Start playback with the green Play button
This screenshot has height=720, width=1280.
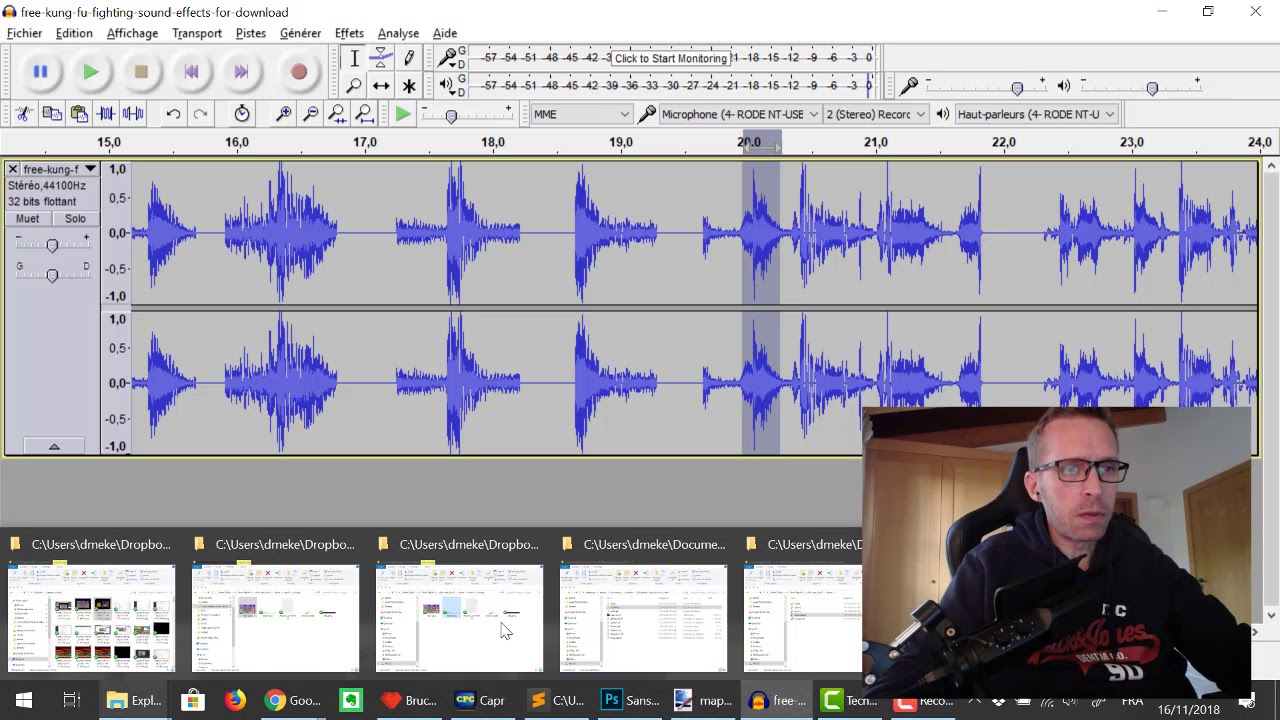[90, 72]
